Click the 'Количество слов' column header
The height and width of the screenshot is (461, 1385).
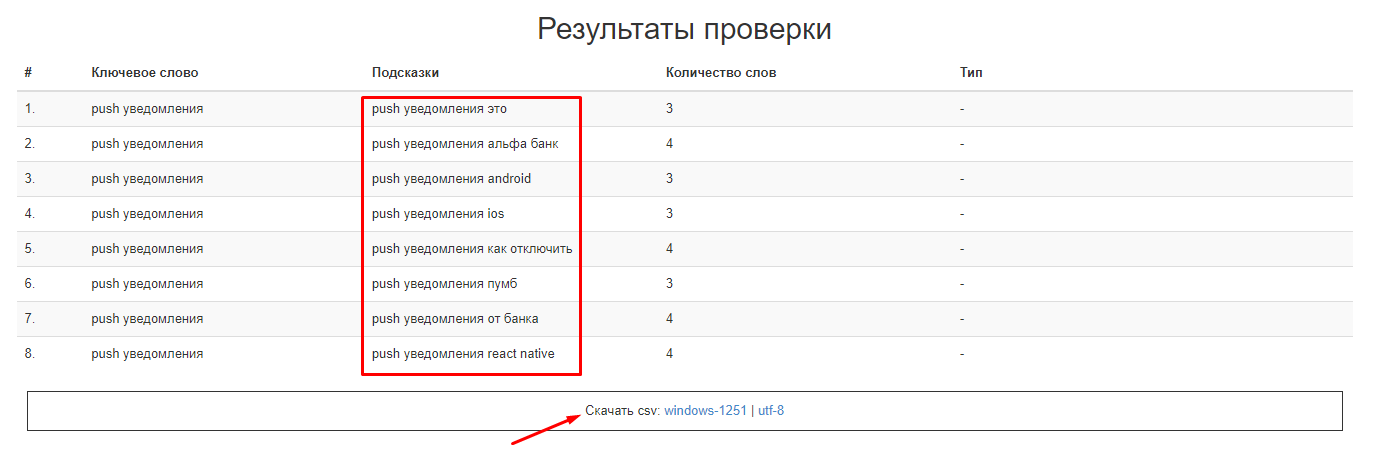click(x=720, y=73)
